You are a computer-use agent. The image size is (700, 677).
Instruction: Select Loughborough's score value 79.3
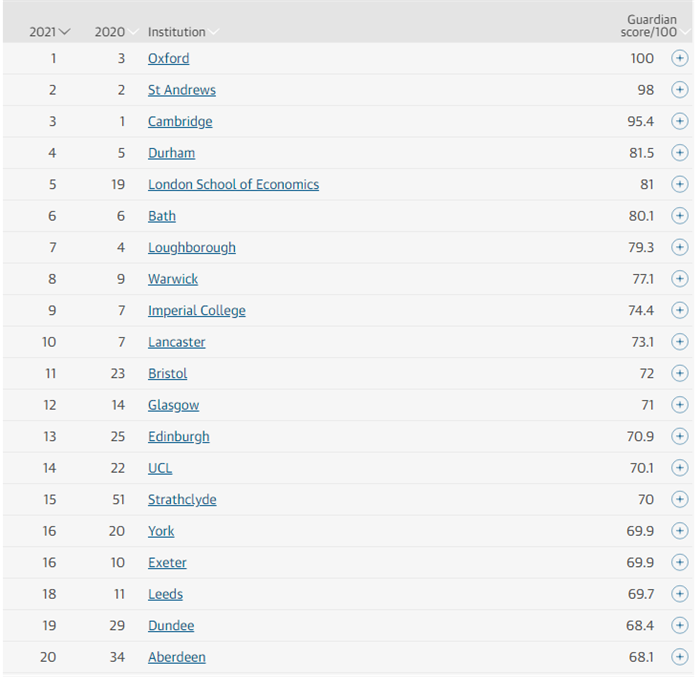[x=641, y=247]
